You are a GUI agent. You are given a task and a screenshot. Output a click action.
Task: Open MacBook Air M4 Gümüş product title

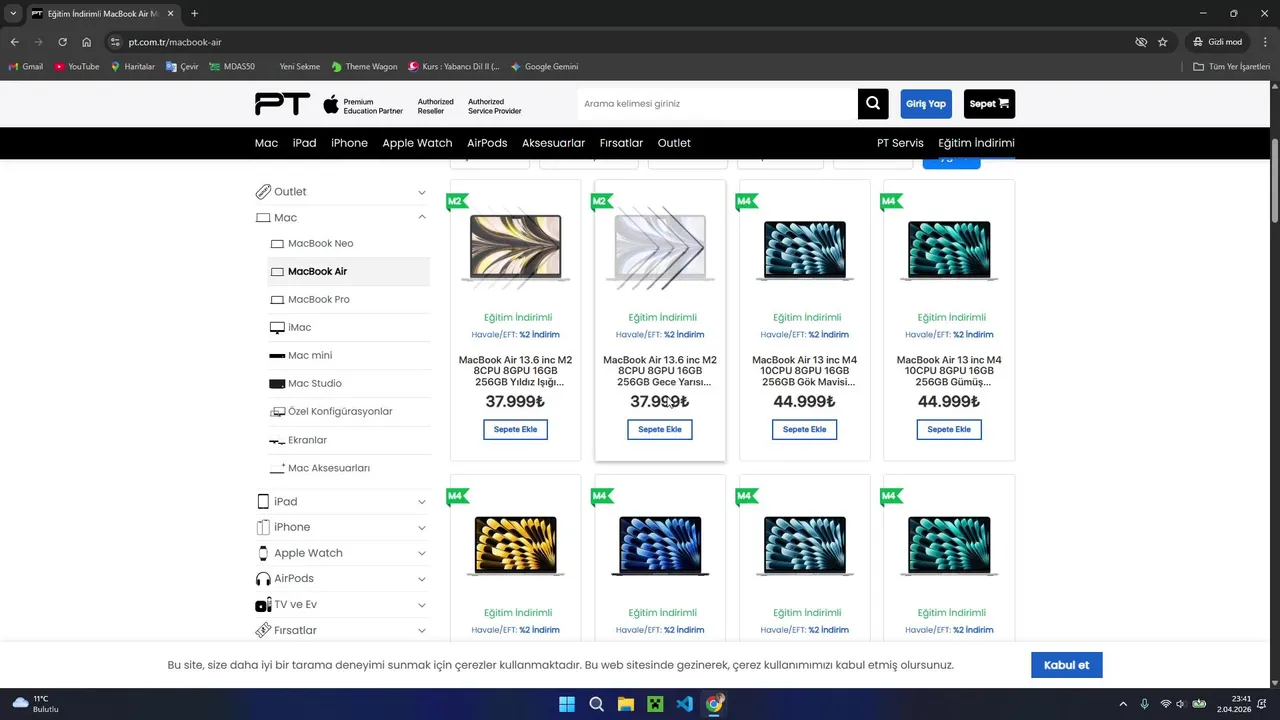coord(949,371)
